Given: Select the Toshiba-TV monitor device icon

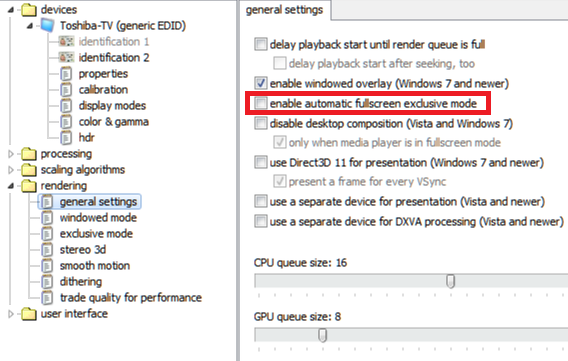Looking at the screenshot, I should coord(48,26).
